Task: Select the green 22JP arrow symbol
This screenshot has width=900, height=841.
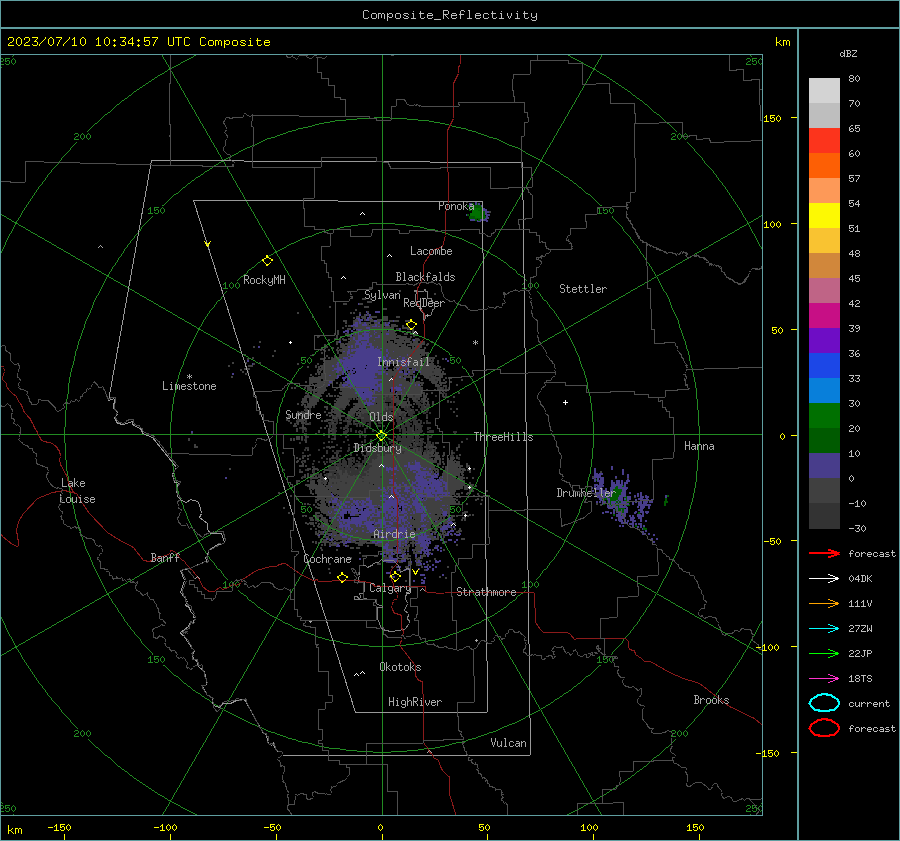Action: (824, 653)
